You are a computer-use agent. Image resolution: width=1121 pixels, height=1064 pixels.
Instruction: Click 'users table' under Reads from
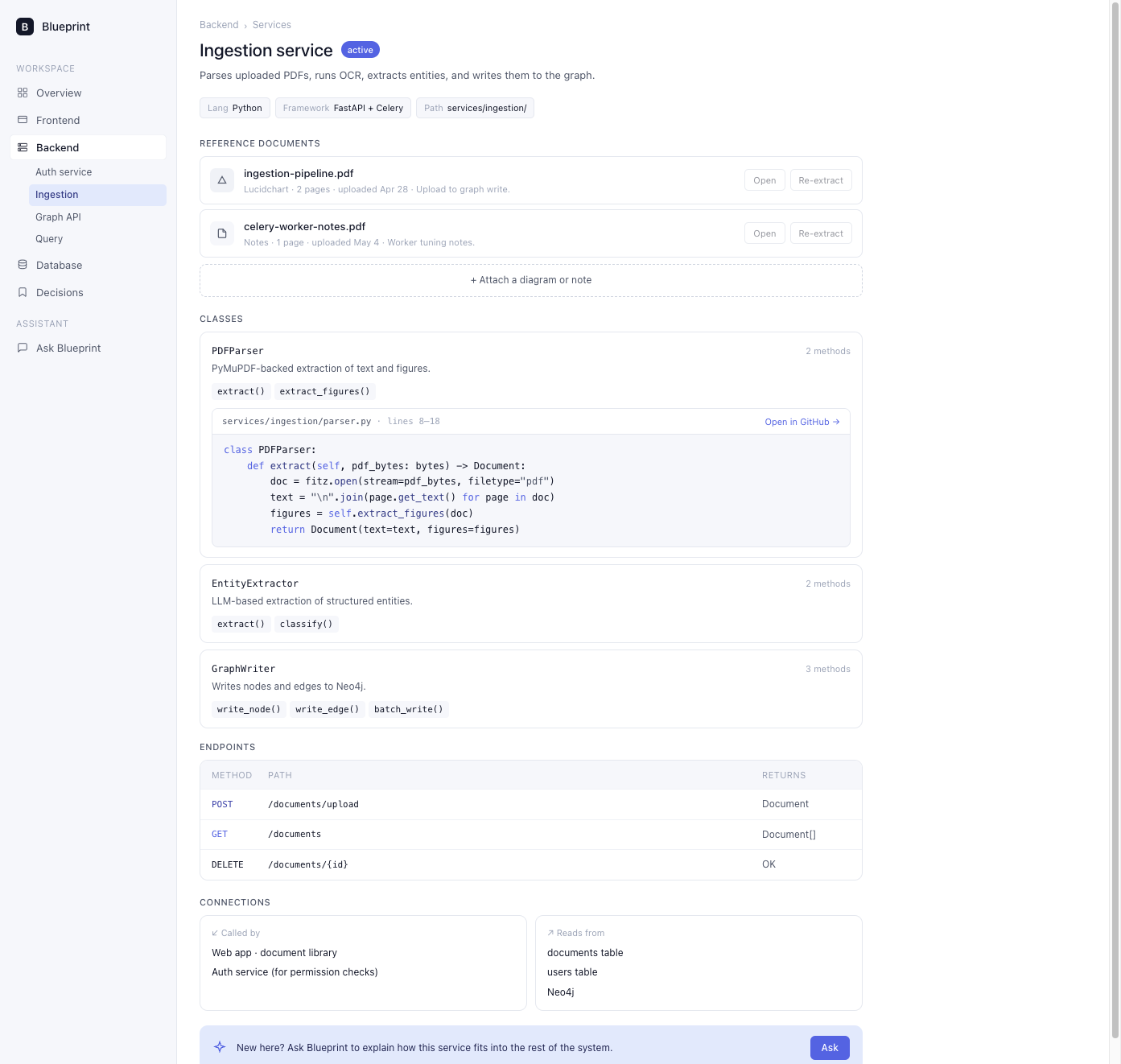[x=572, y=972]
